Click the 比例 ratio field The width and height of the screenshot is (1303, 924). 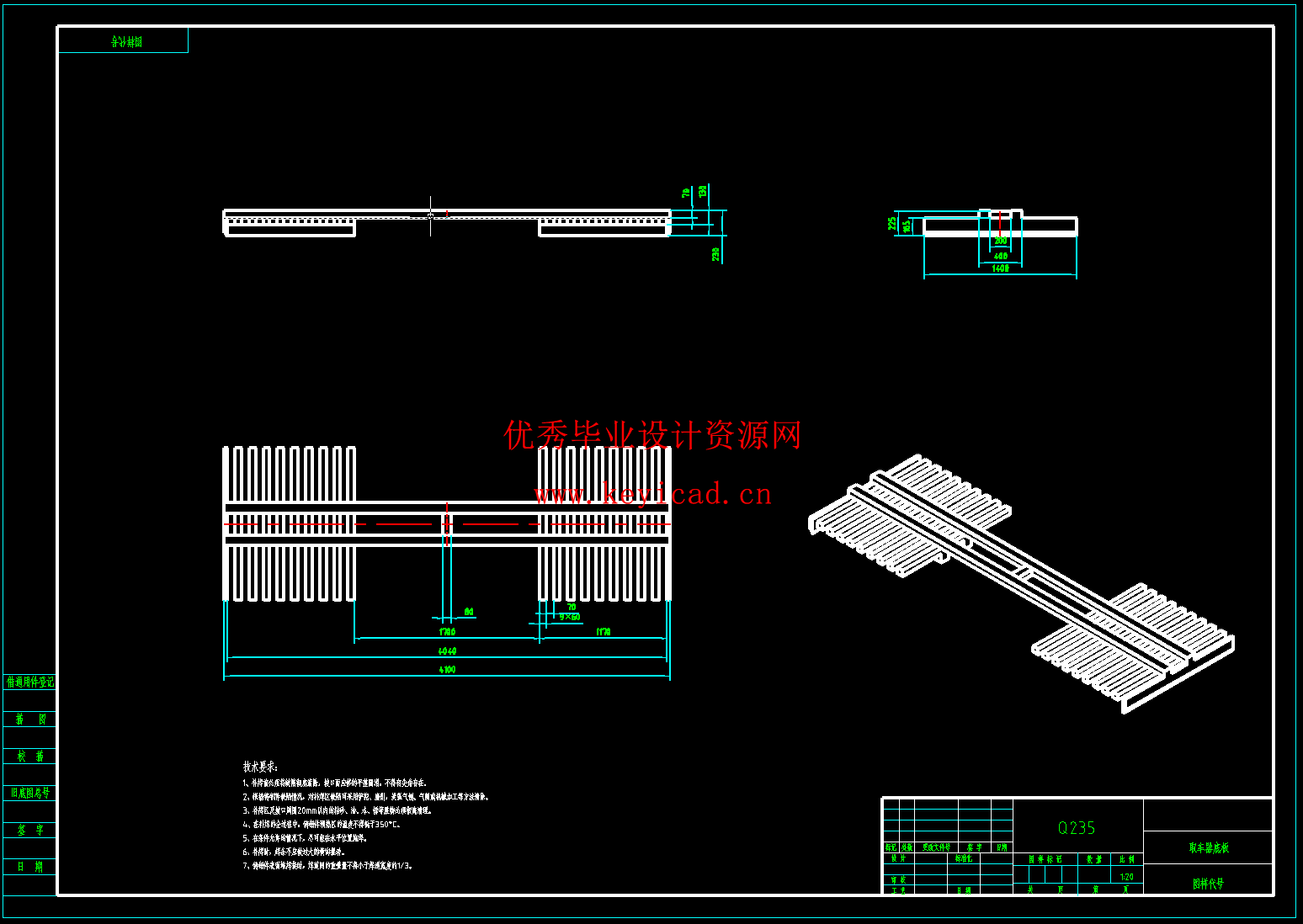click(x=1125, y=859)
